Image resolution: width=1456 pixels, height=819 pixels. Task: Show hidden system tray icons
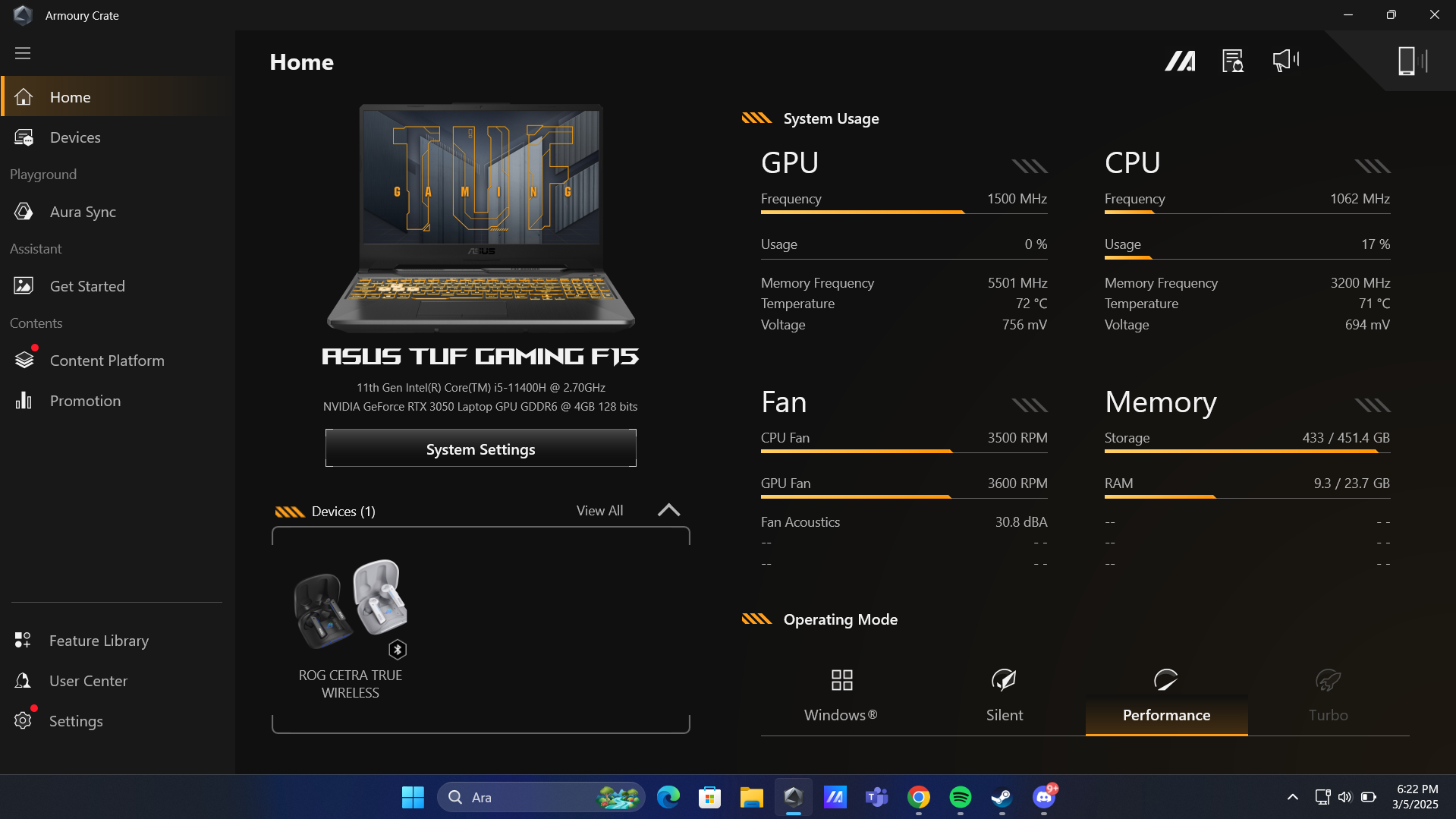(x=1293, y=797)
